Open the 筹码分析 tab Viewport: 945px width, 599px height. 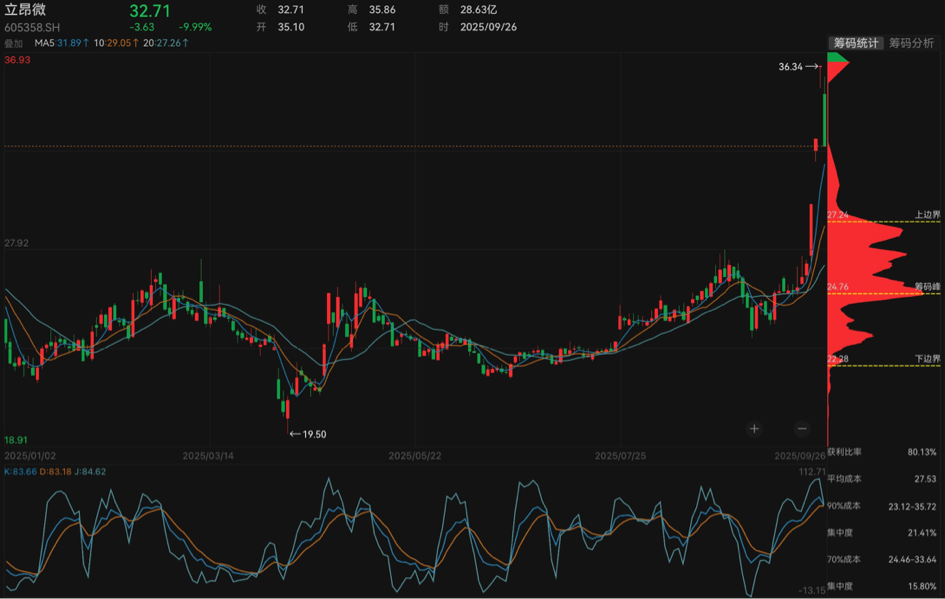[911, 43]
